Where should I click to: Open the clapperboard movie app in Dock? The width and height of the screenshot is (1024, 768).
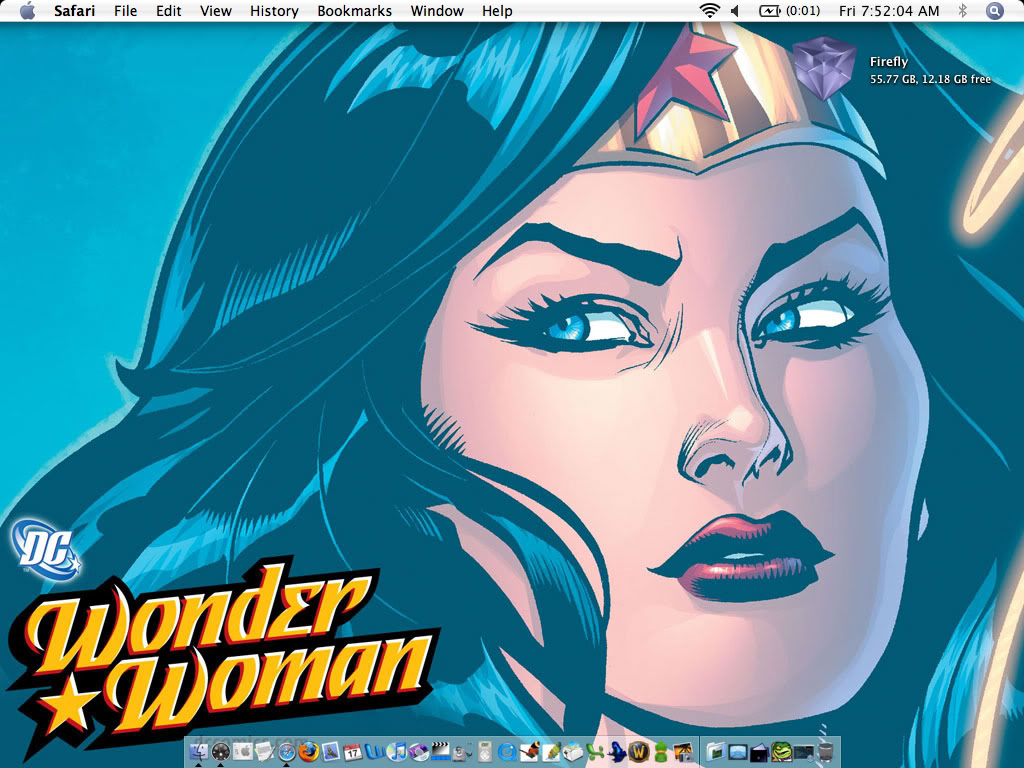[x=441, y=752]
